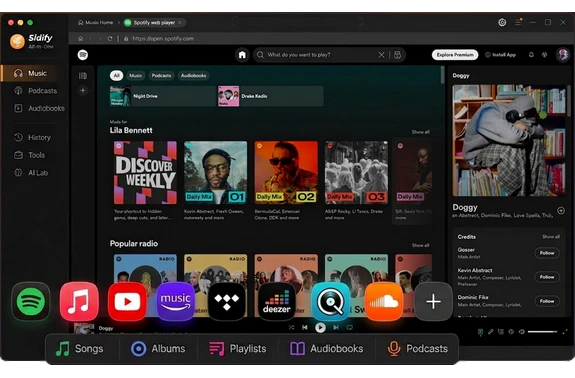This screenshot has height=378, width=575.
Task: Add another music service with plus tile
Action: coord(433,301)
